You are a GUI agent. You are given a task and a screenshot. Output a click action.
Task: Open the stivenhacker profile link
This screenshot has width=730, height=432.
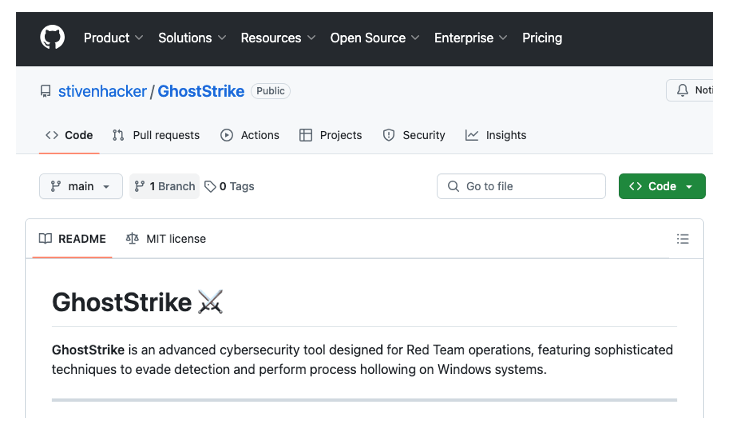102,91
